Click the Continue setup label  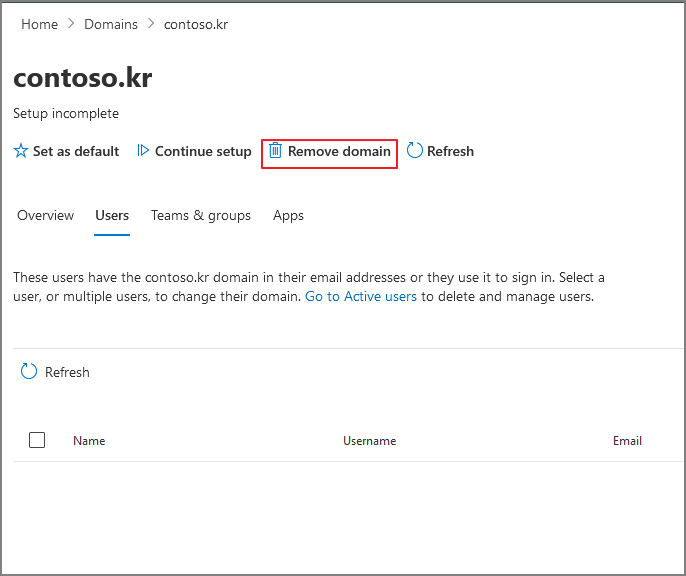pyautogui.click(x=203, y=151)
